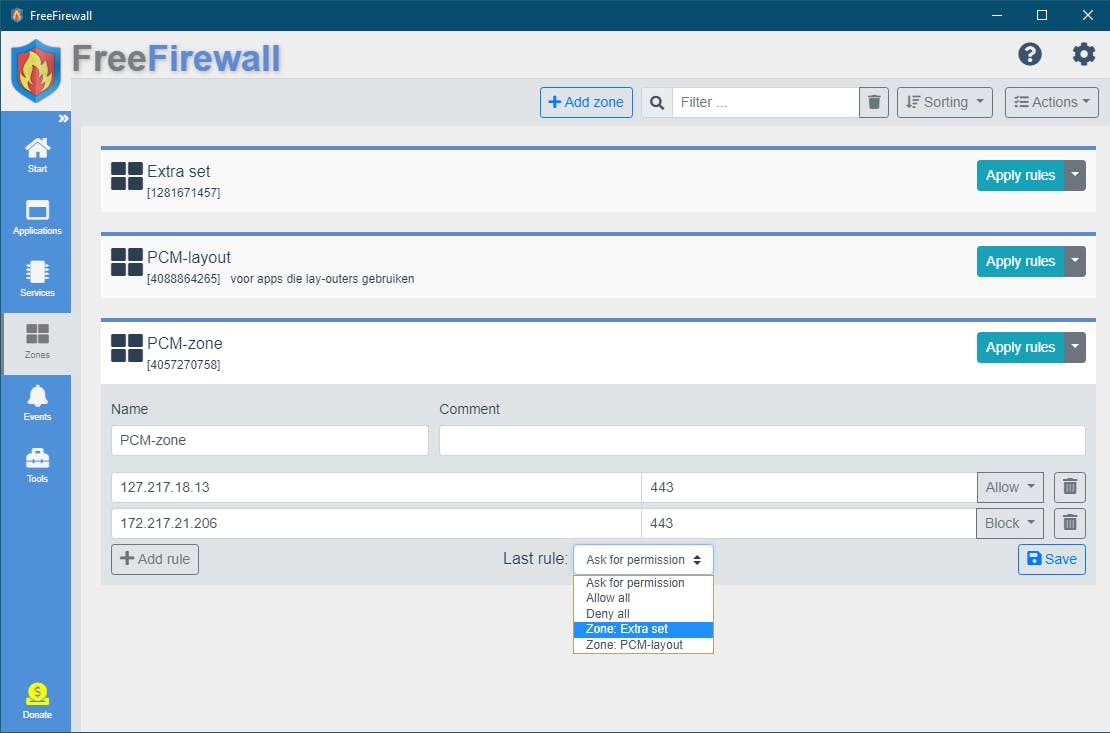Viewport: 1110px width, 733px height.
Task: Open Applications in sidebar
Action: tap(37, 217)
